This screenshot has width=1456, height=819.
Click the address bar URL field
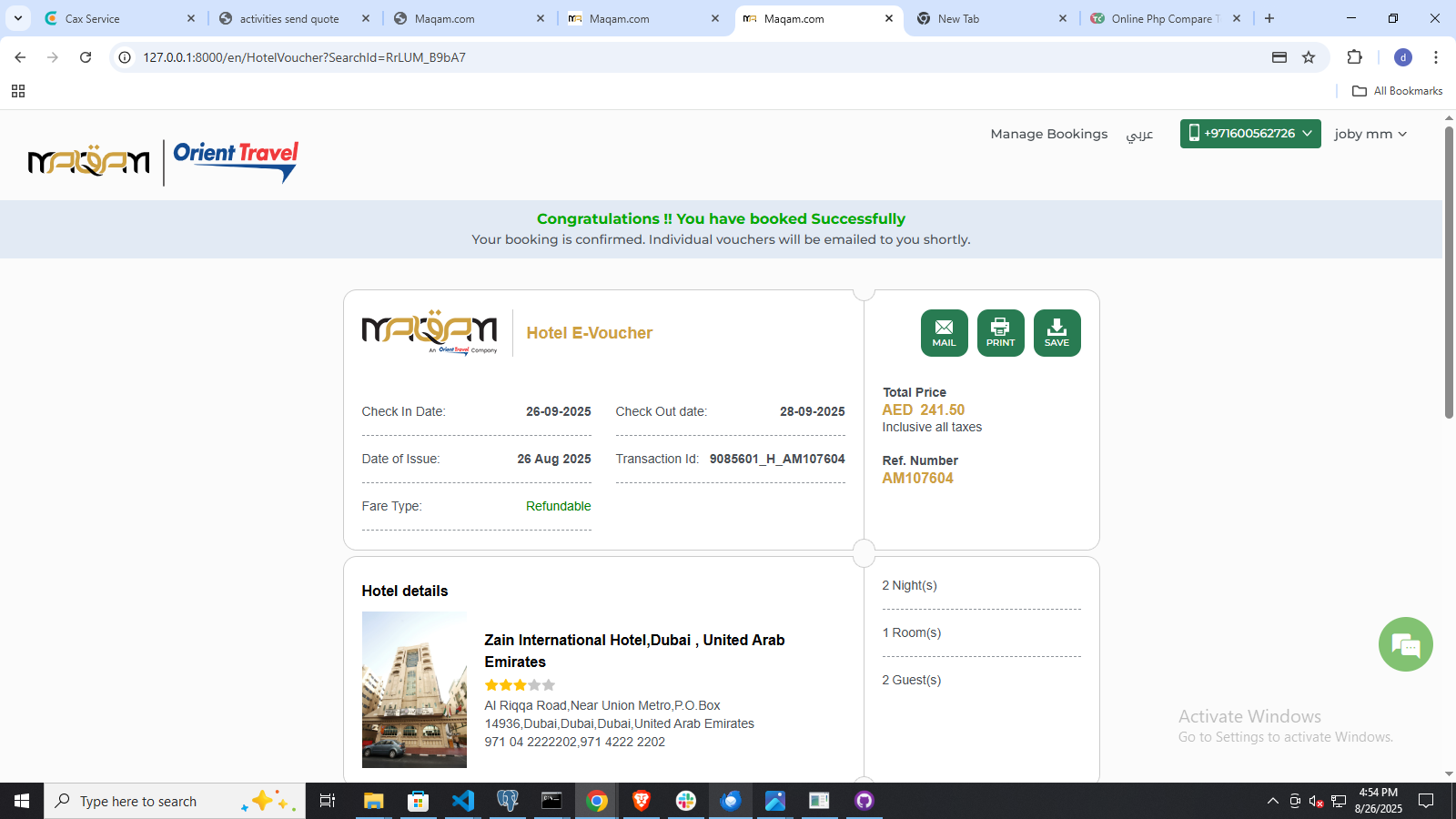point(637,57)
